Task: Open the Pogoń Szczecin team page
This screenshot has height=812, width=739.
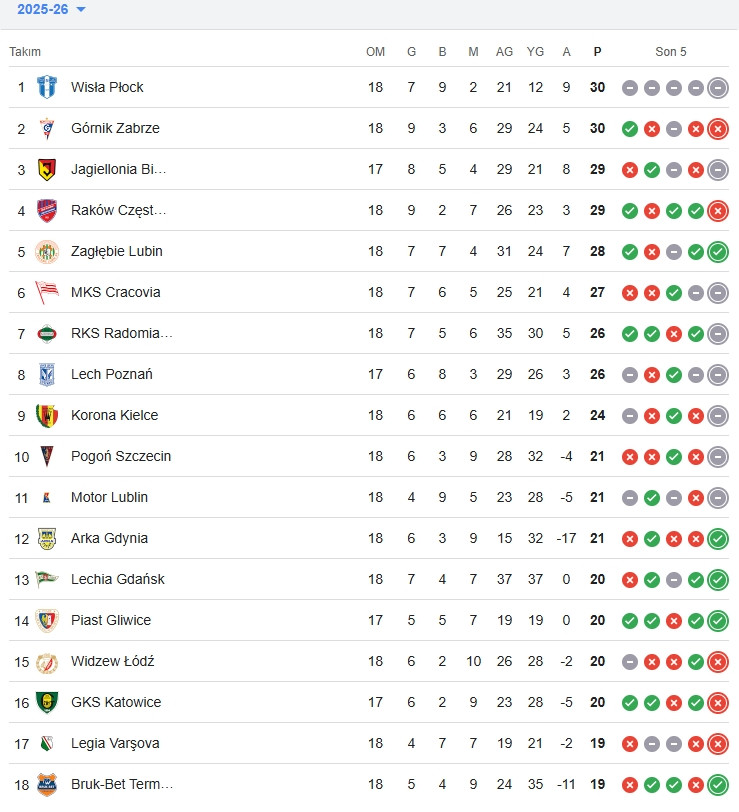Action: 121,456
